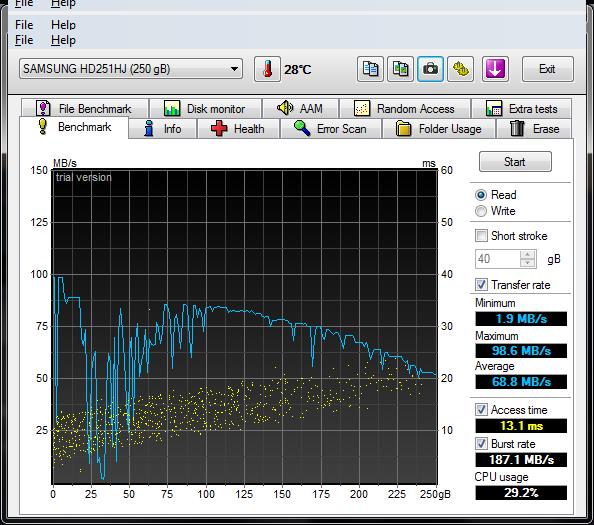The image size is (594, 525).
Task: Click the Start benchmark button
Action: pyautogui.click(x=515, y=162)
